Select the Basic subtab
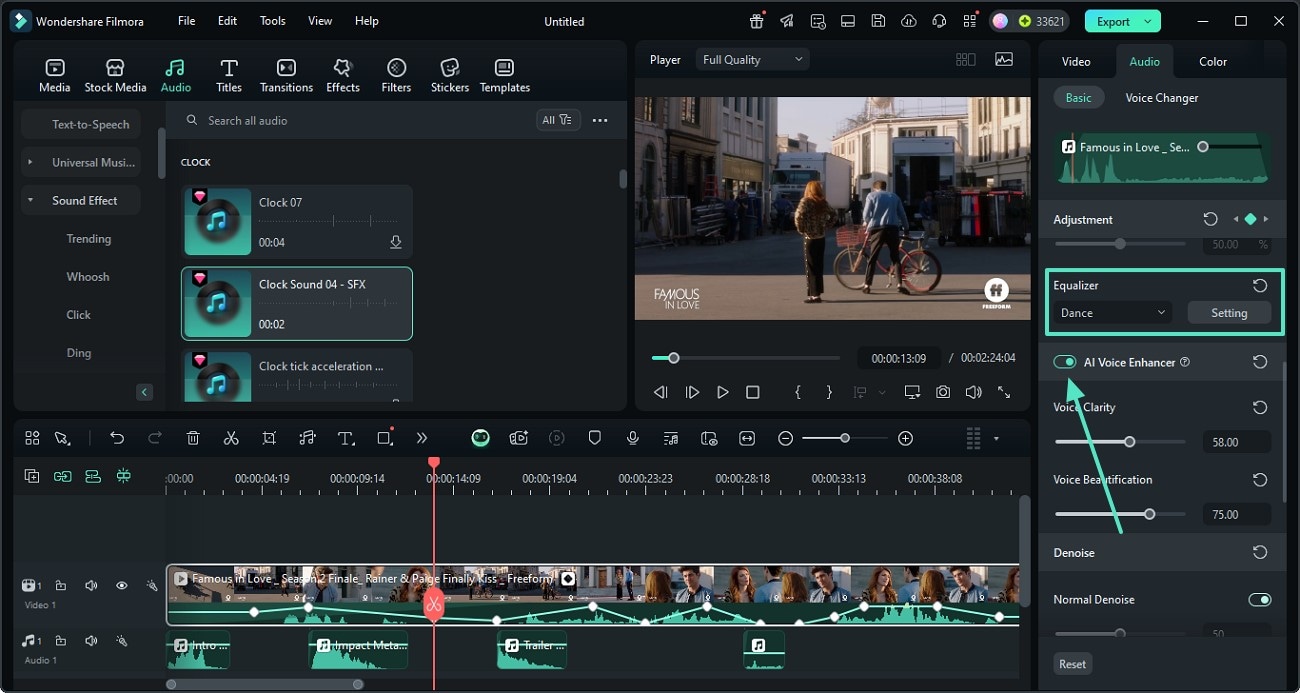The width and height of the screenshot is (1300, 693). pos(1078,98)
